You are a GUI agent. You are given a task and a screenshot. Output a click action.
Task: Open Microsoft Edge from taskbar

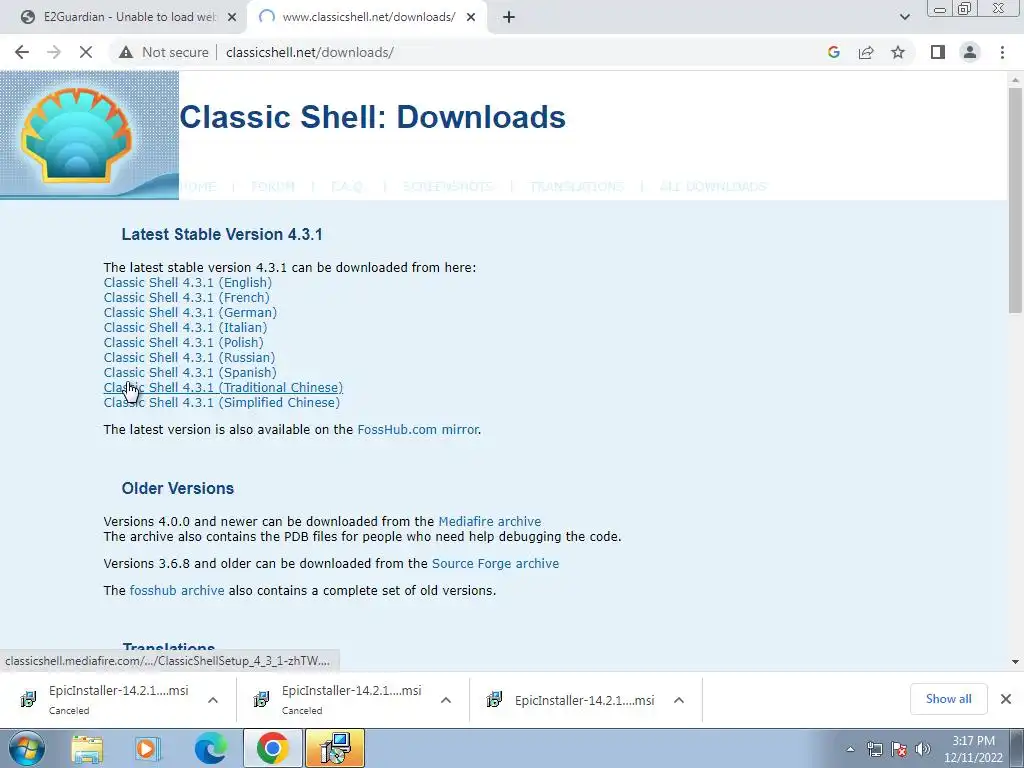tap(210, 748)
